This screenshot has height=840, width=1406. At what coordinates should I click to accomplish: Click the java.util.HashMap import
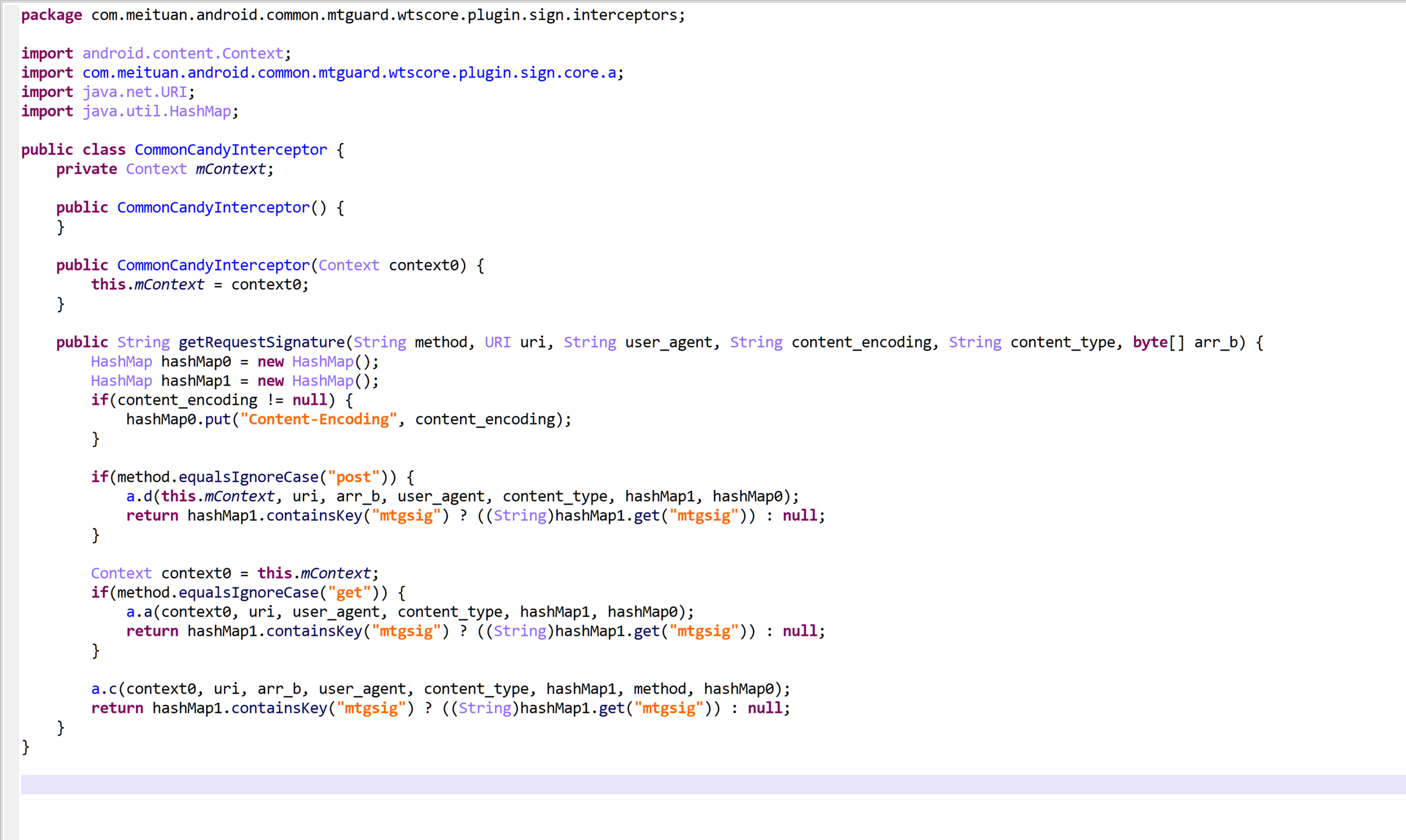pyautogui.click(x=156, y=111)
